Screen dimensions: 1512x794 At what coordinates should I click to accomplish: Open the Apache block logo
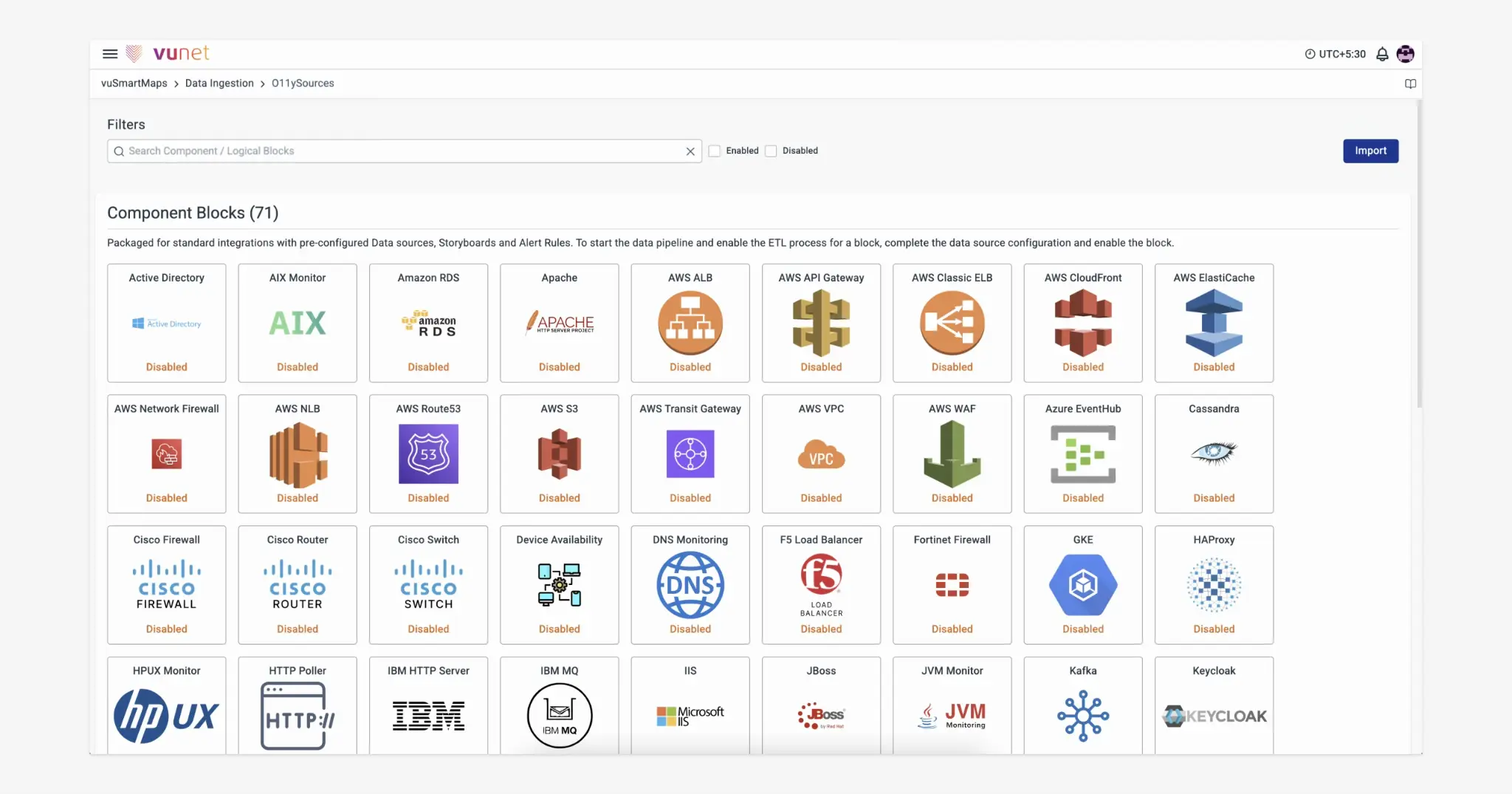tap(560, 323)
